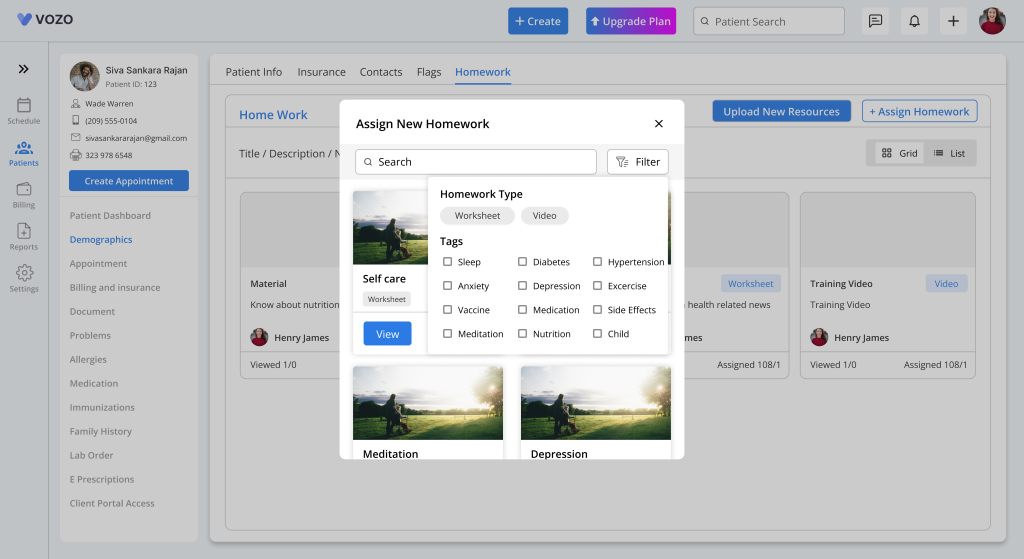
Task: Click the plus icon in top bar
Action: coord(953,21)
